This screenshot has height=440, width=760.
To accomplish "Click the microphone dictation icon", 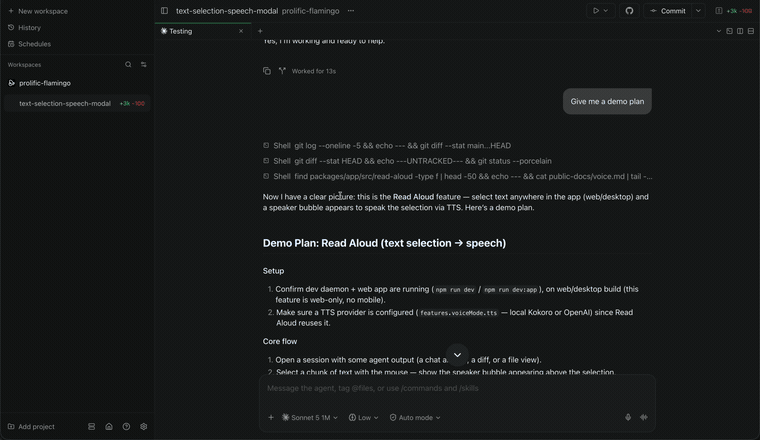I will (x=628, y=417).
